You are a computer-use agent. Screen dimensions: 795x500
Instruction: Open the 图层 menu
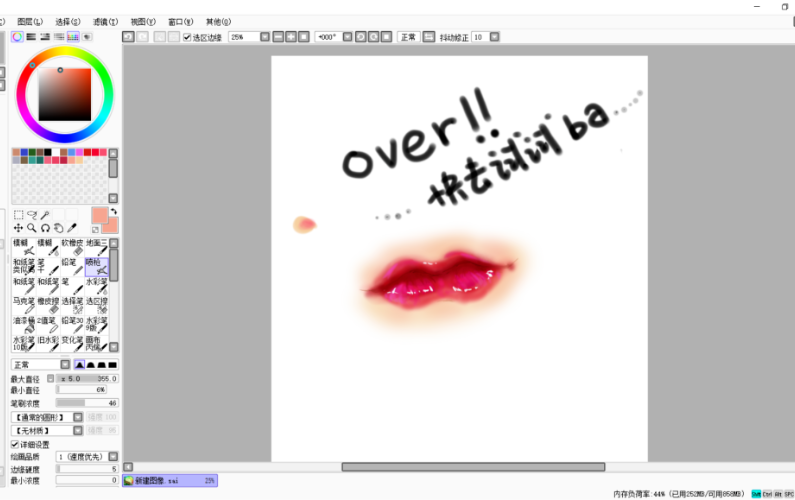30,22
